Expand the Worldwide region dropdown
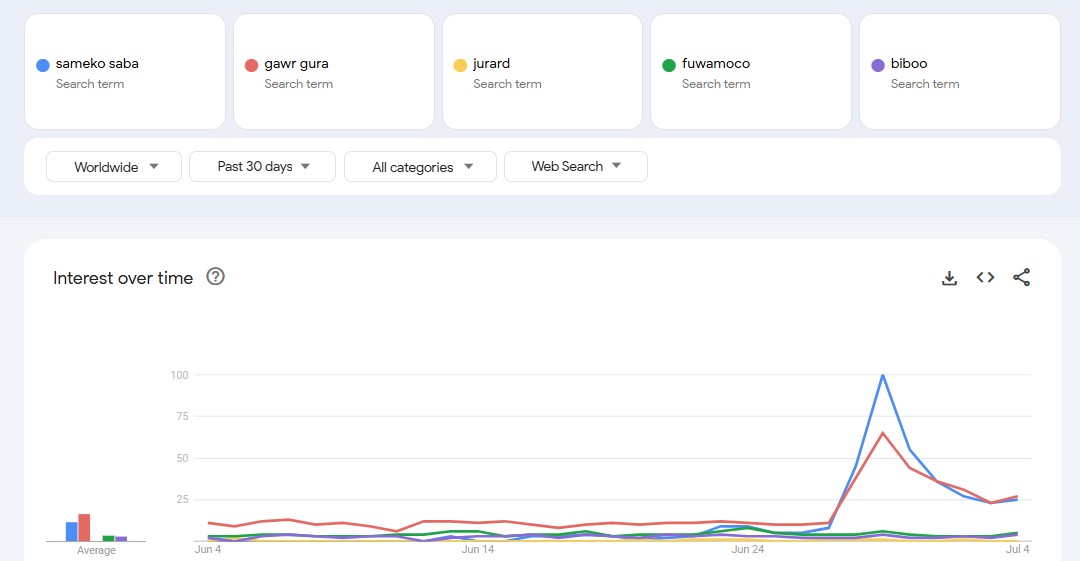Image resolution: width=1080 pixels, height=561 pixels. tap(114, 167)
